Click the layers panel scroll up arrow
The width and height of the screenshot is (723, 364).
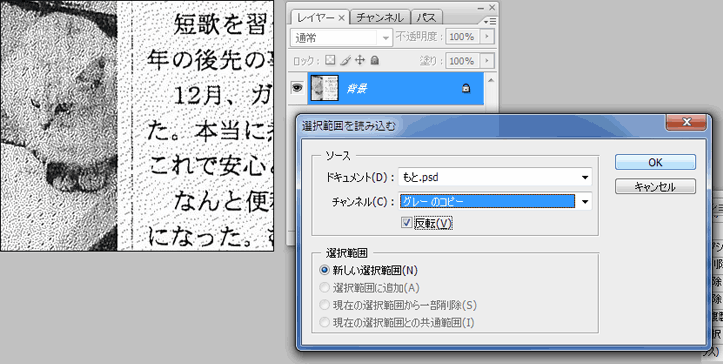click(x=491, y=80)
